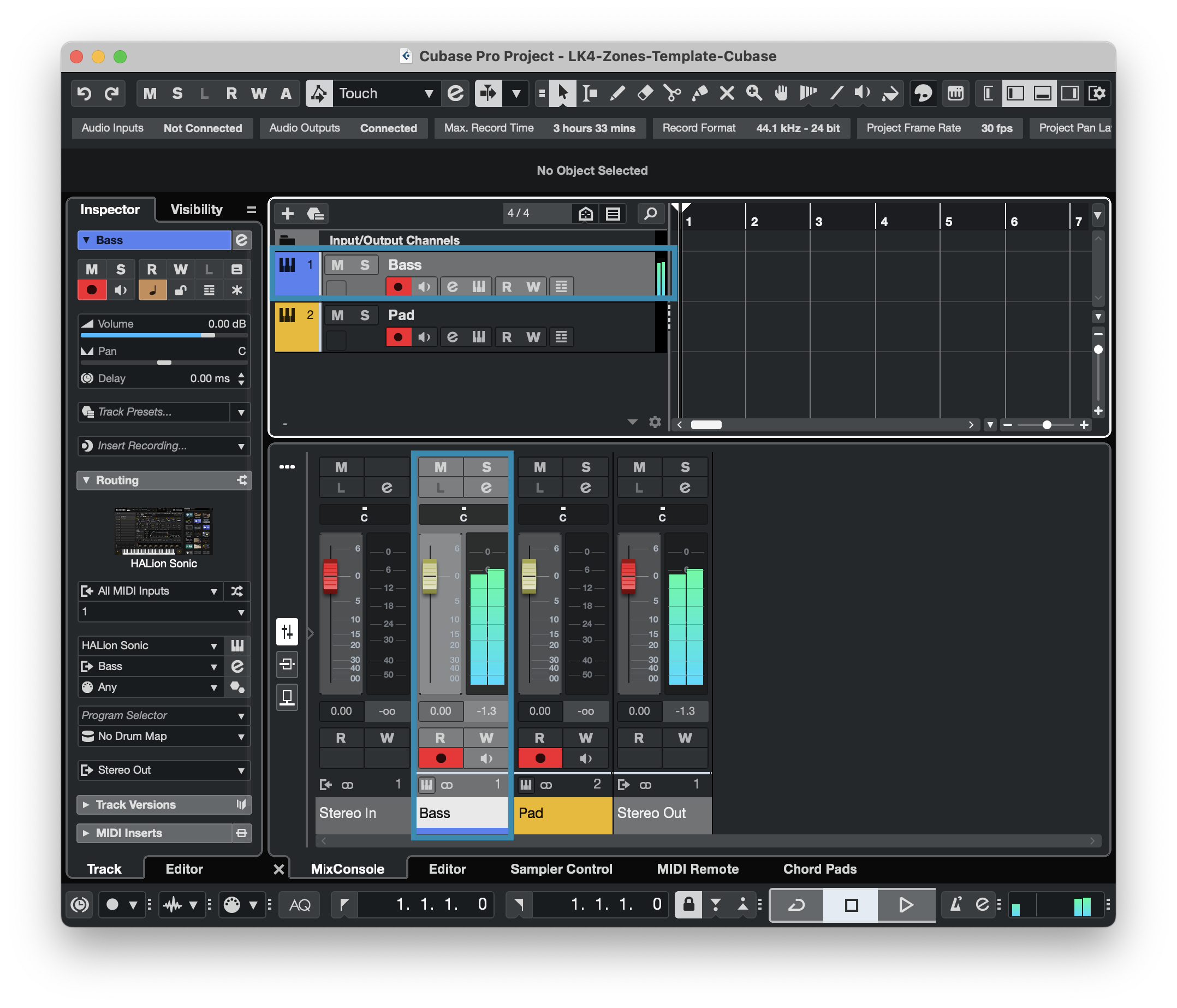This screenshot has height=1008, width=1177.
Task: Select the Play speaker tool
Action: (x=863, y=93)
